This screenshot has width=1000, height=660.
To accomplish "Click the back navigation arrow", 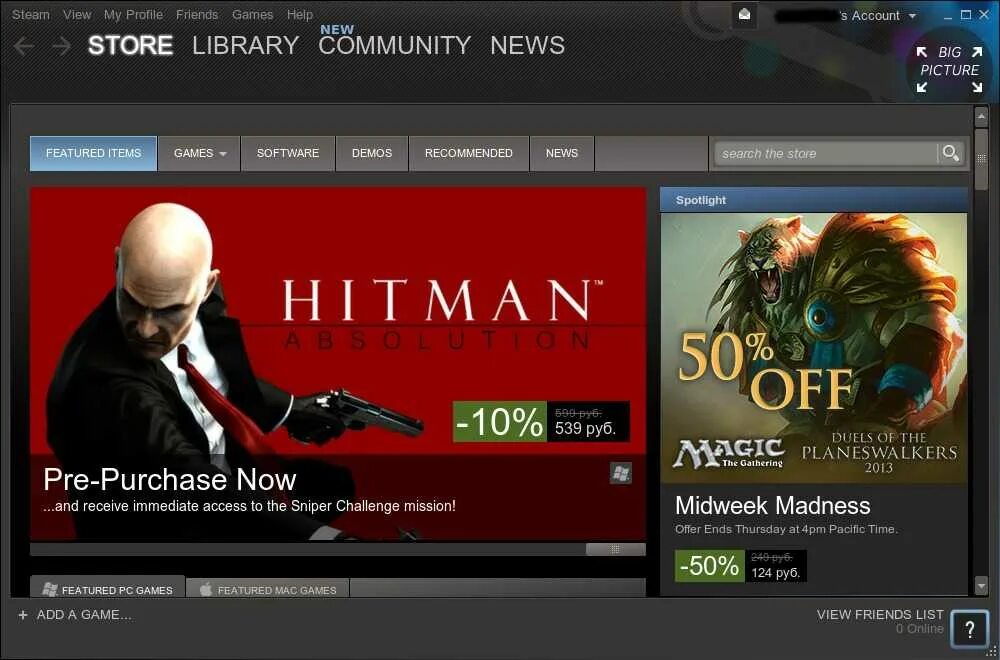I will point(24,46).
